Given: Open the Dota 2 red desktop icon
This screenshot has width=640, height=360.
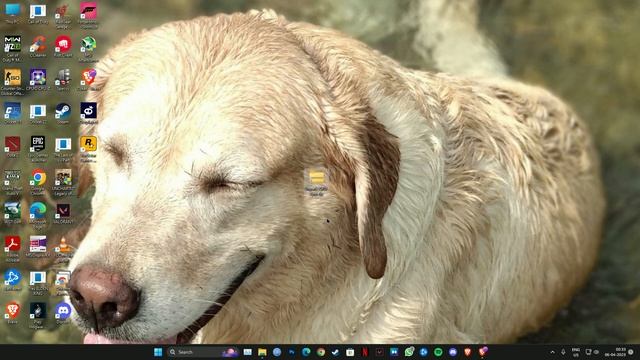Looking at the screenshot, I should tap(13, 147).
